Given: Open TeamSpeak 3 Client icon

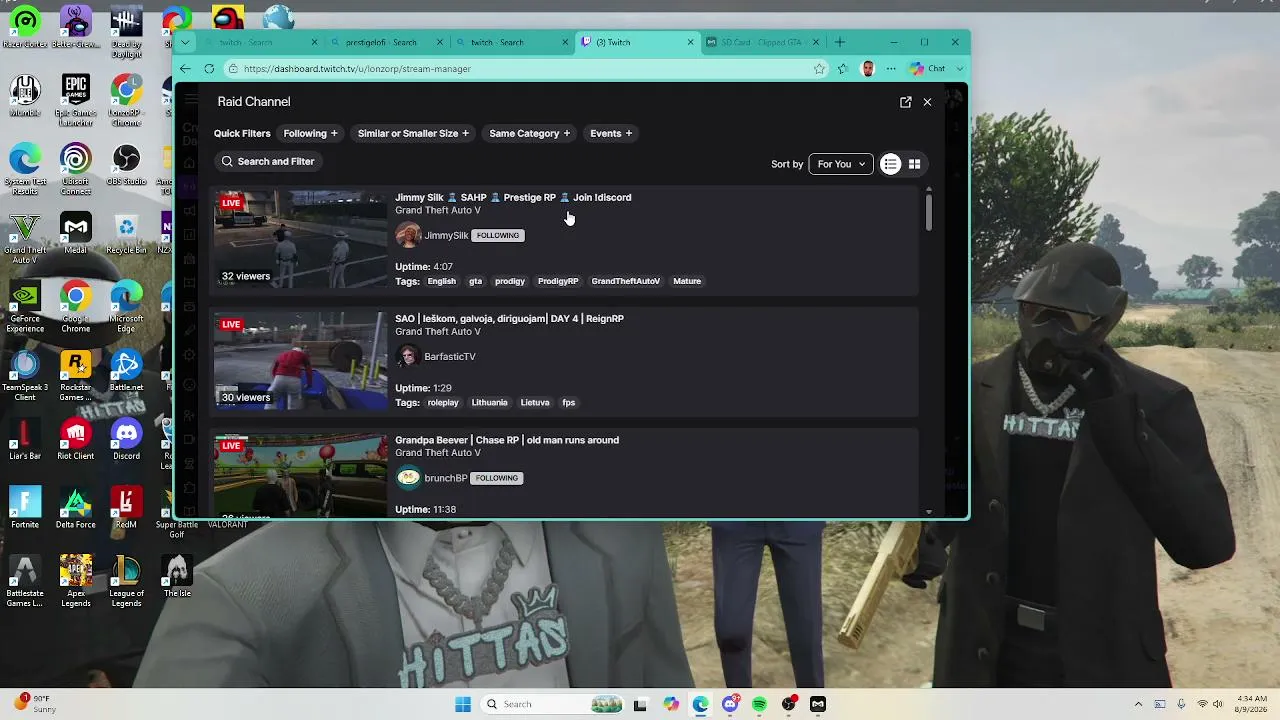Looking at the screenshot, I should 25,375.
